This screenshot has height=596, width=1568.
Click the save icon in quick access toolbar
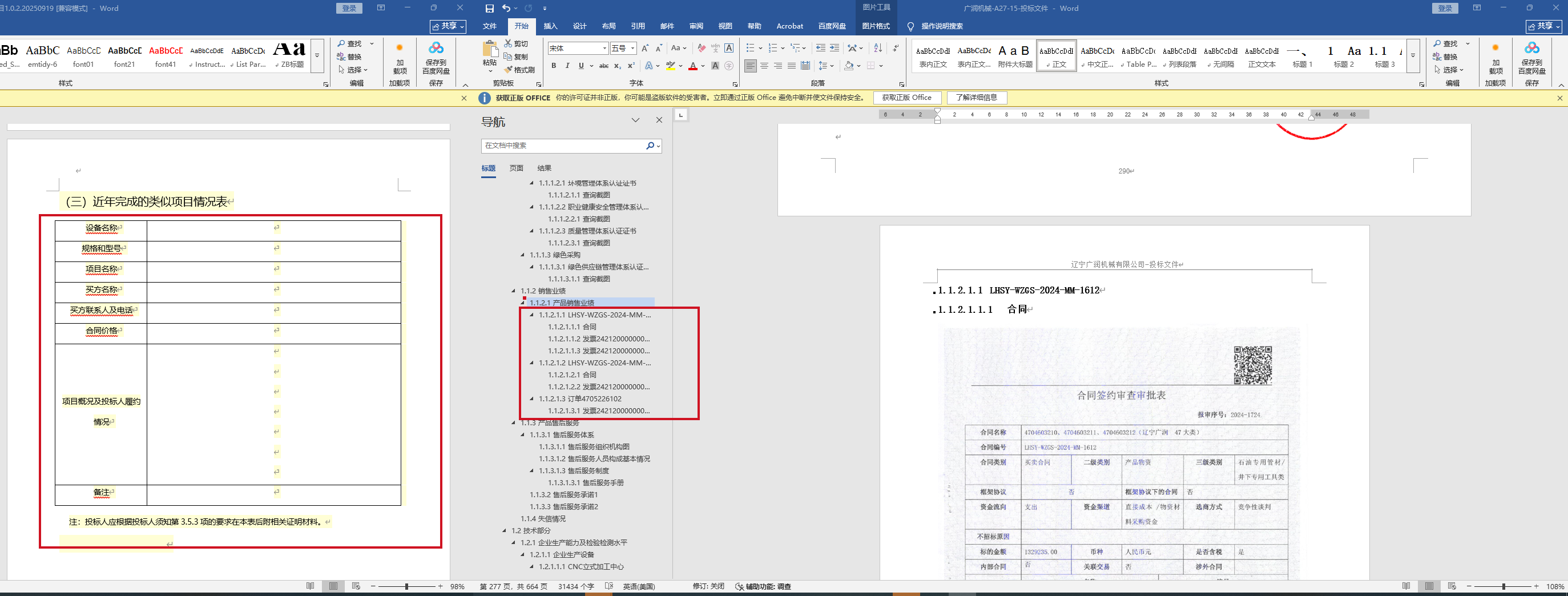489,9
